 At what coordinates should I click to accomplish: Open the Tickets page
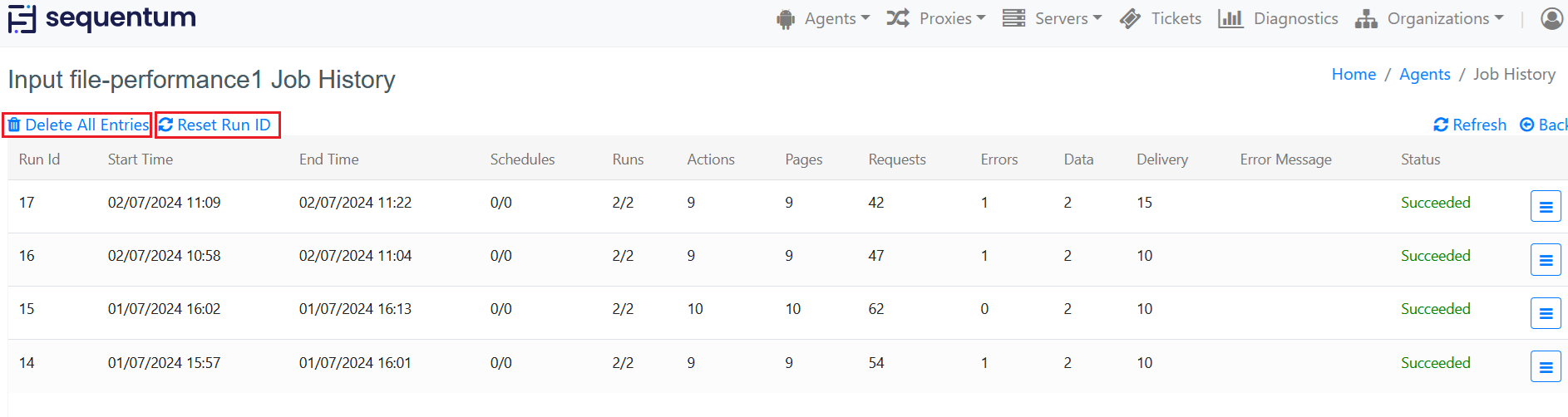[x=1176, y=18]
